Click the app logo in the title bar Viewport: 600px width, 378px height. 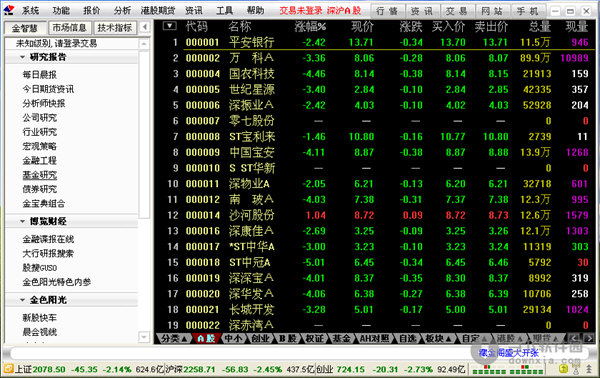click(x=8, y=10)
